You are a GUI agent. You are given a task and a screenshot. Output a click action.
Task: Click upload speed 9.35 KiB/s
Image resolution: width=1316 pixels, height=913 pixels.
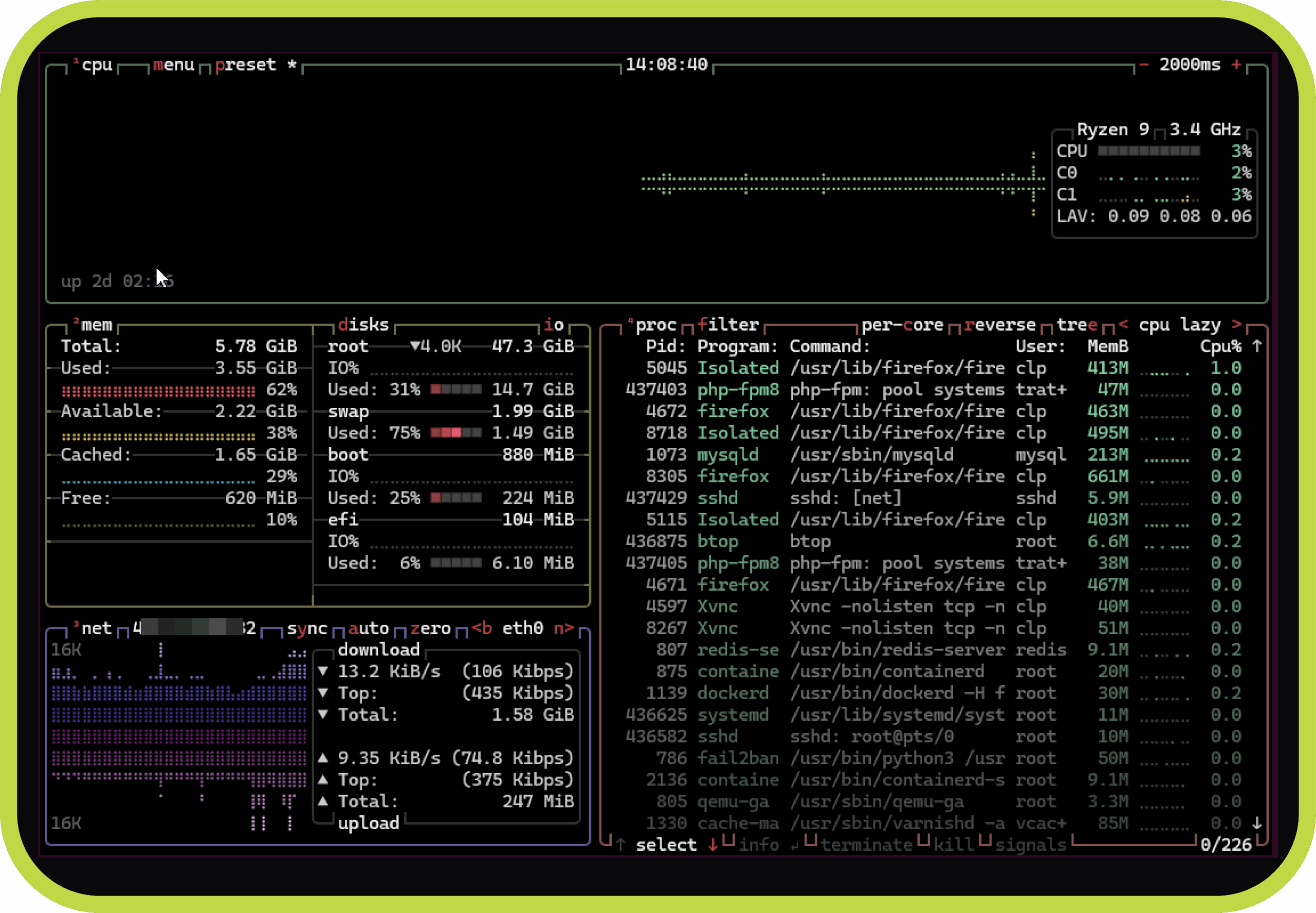(x=389, y=759)
